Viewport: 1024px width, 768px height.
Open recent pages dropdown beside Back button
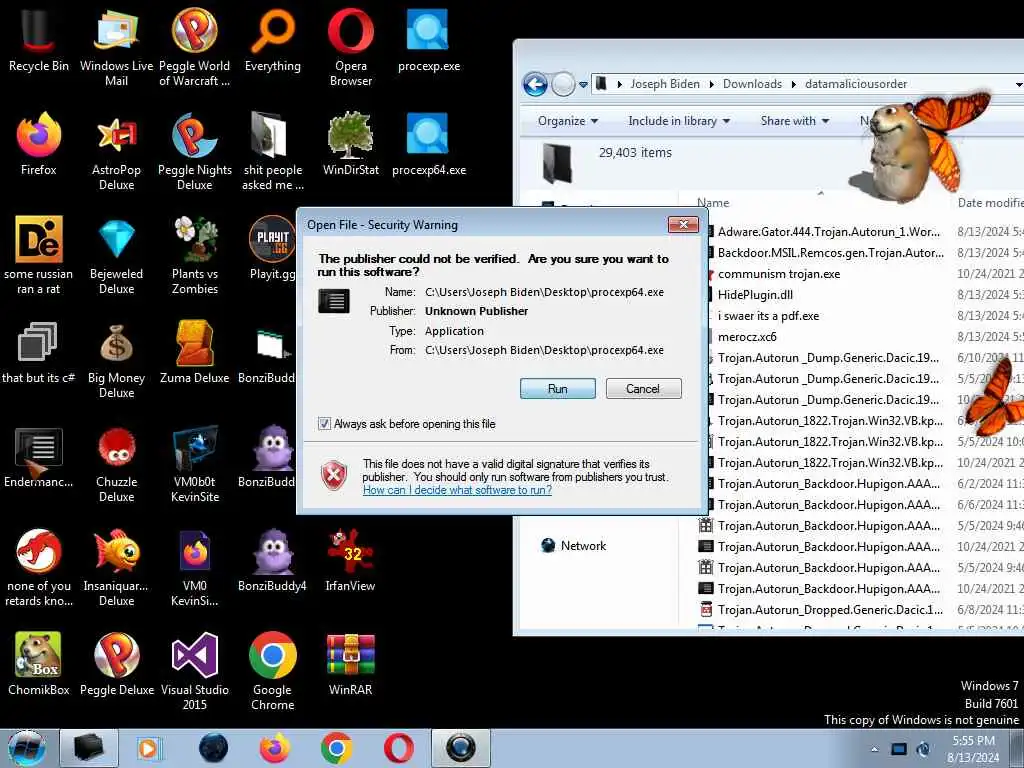[583, 84]
